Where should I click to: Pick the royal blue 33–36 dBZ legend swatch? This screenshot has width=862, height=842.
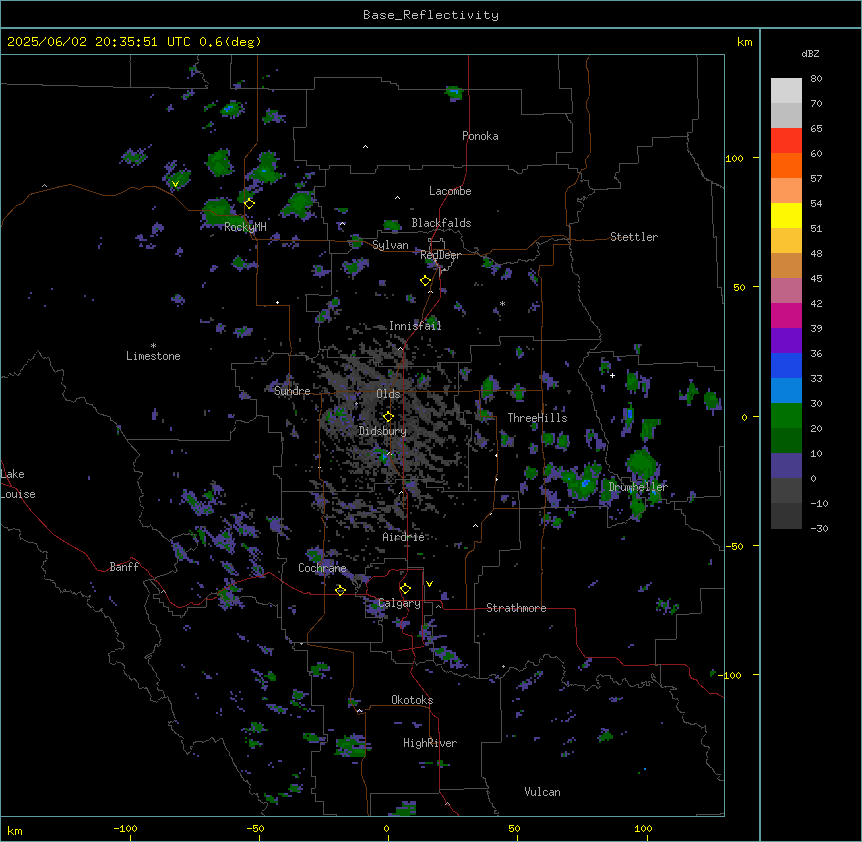click(786, 365)
